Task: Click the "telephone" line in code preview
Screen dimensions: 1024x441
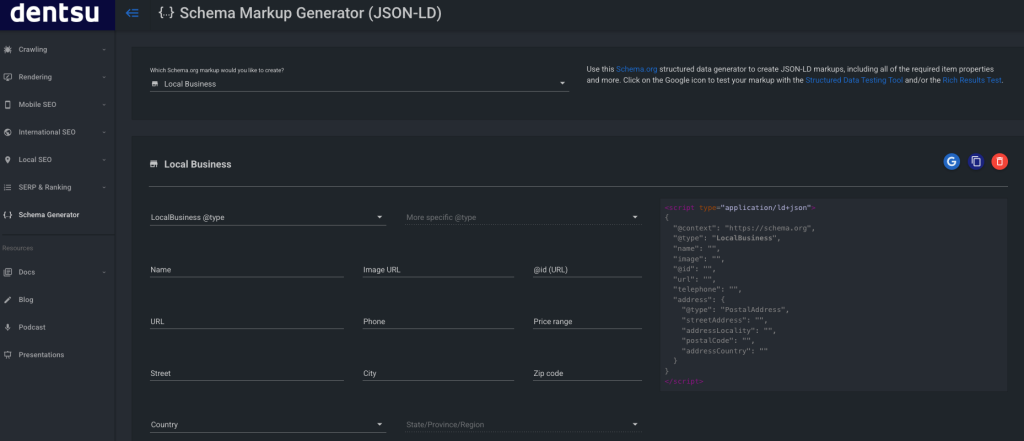Action: pyautogui.click(x=708, y=289)
